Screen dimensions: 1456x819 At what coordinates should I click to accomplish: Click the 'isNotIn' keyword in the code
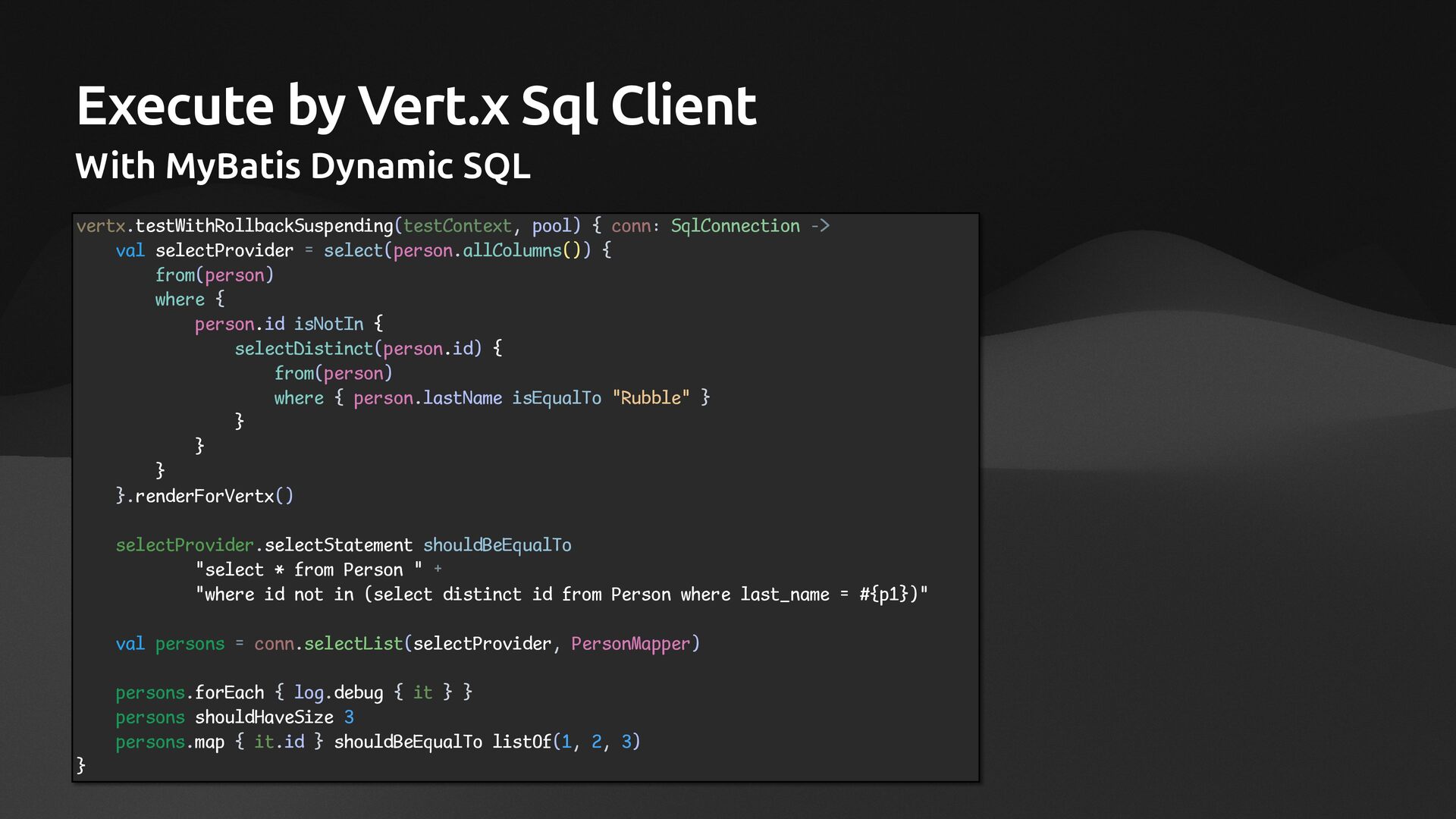pyautogui.click(x=328, y=325)
